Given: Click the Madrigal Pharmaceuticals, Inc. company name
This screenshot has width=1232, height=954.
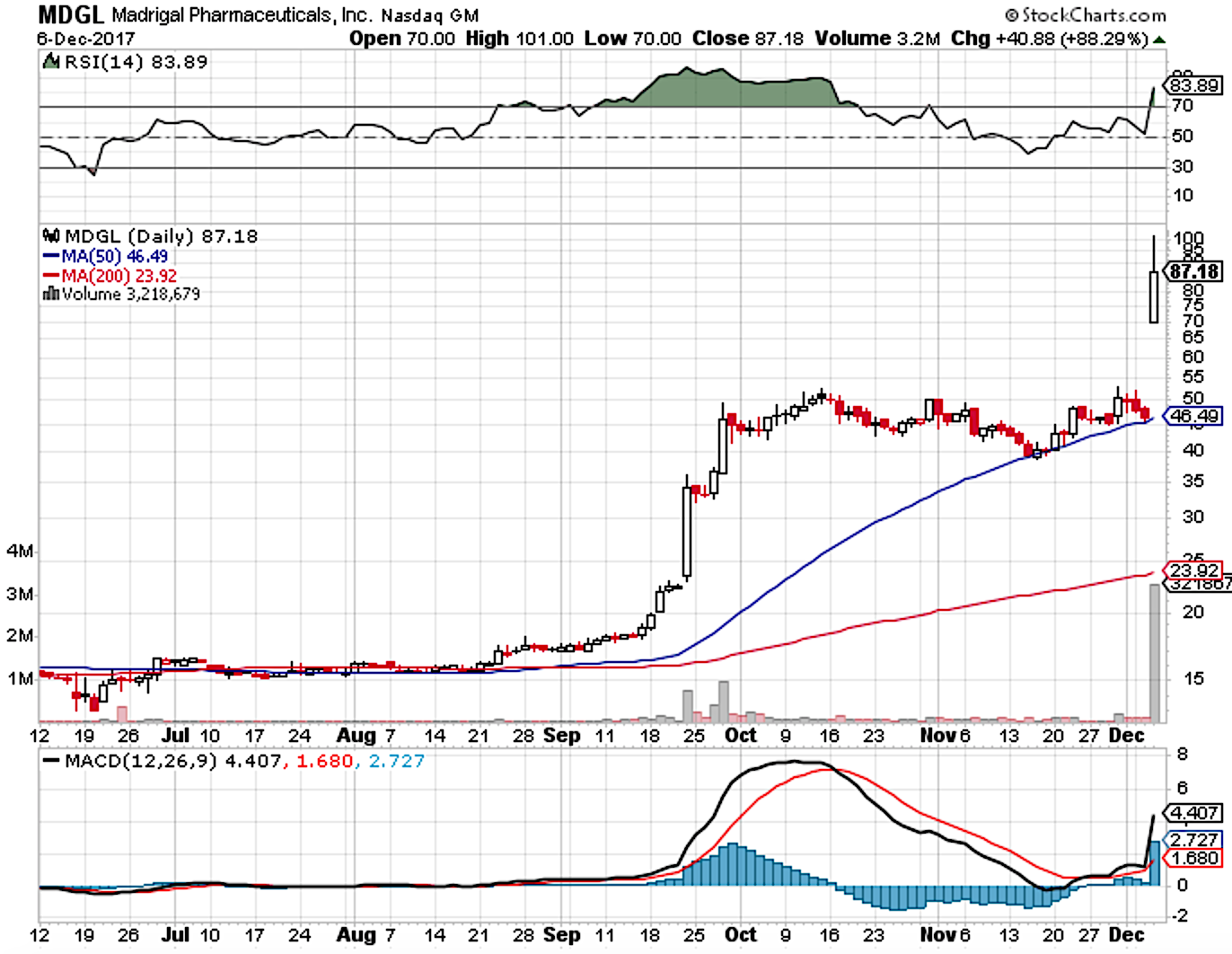Looking at the screenshot, I should tap(242, 15).
